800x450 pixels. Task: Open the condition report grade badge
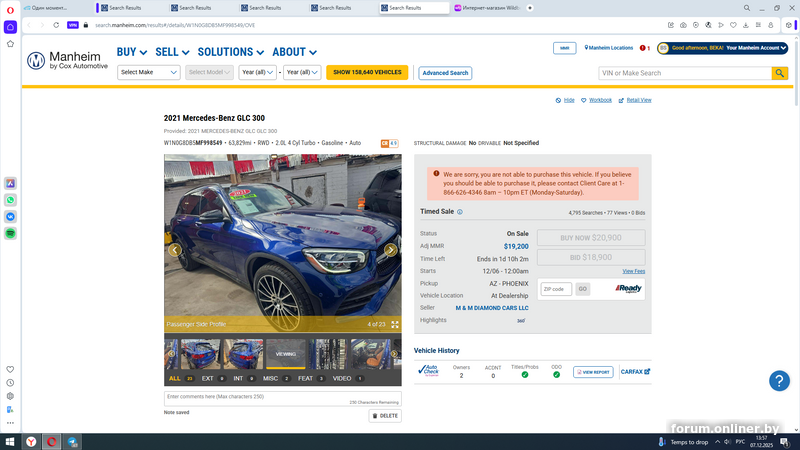pyautogui.click(x=389, y=143)
